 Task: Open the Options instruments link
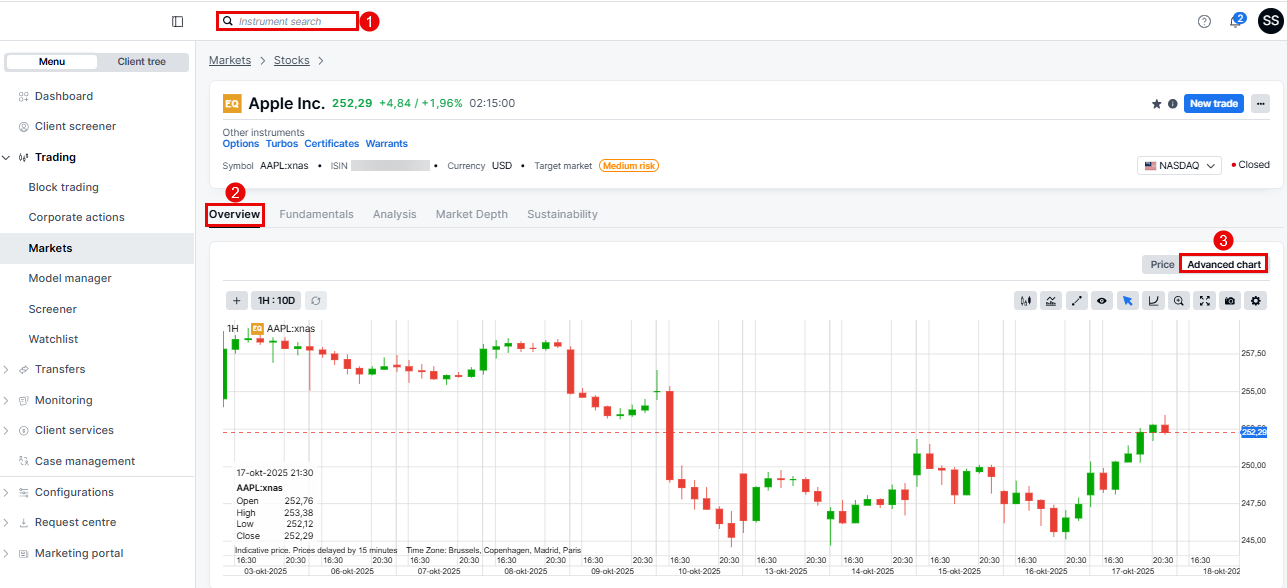pos(241,144)
